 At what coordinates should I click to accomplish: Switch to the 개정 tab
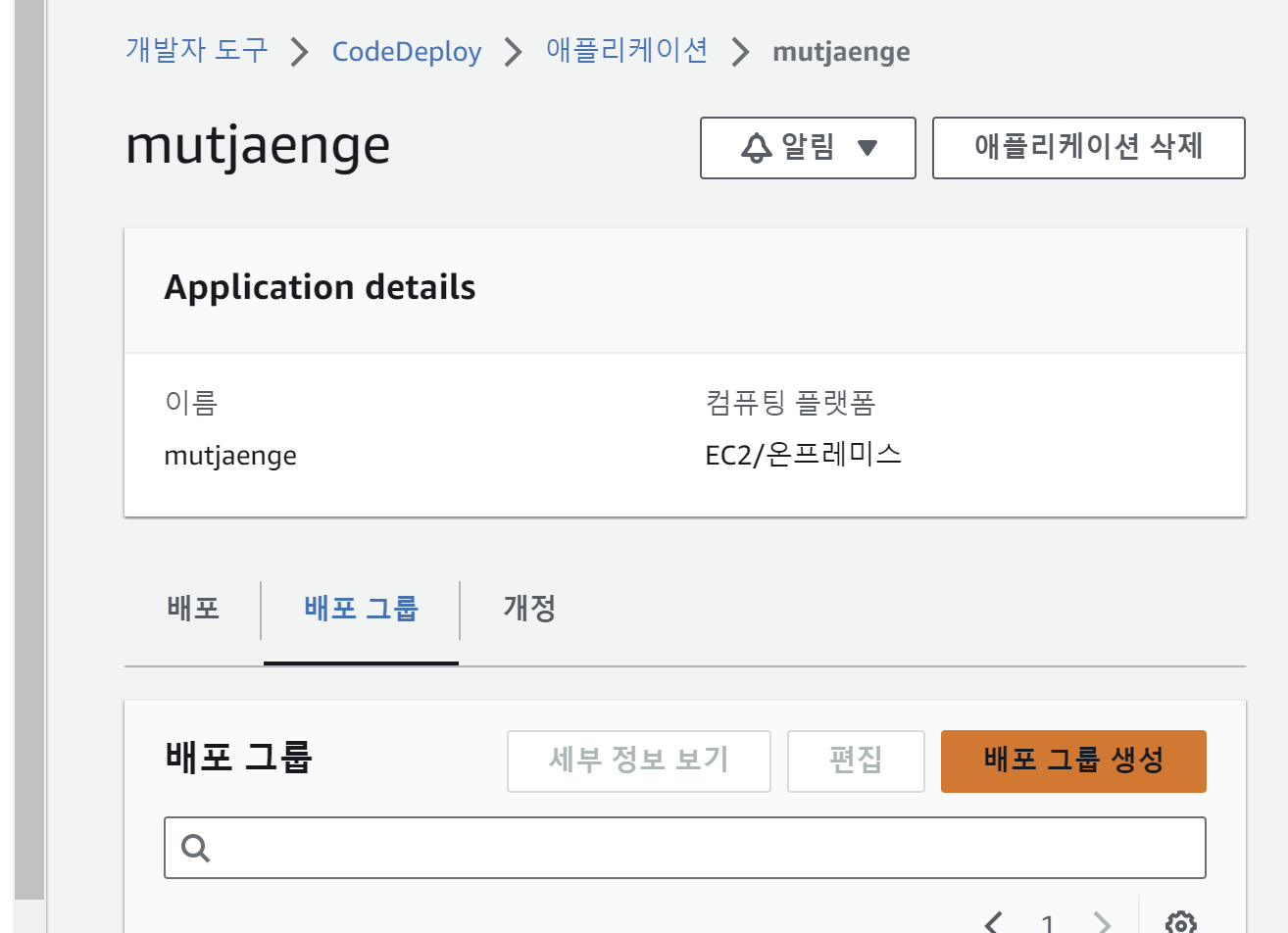click(x=529, y=609)
